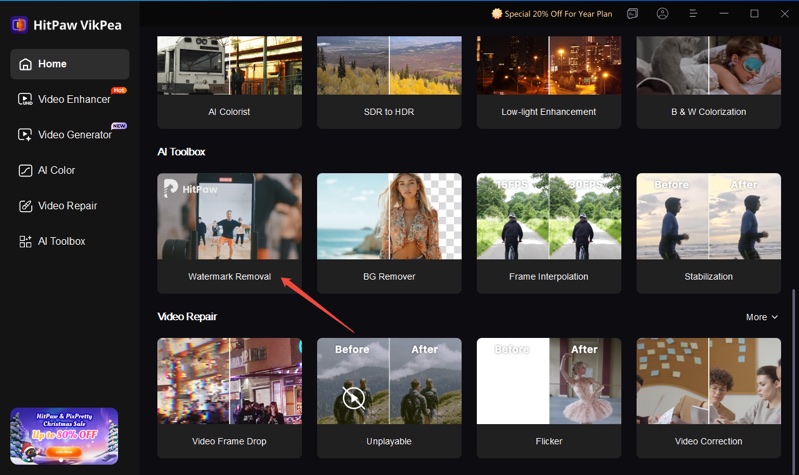Click the AI Color sidebar icon
Screen dimensions: 799x475
pyautogui.click(x=25, y=170)
